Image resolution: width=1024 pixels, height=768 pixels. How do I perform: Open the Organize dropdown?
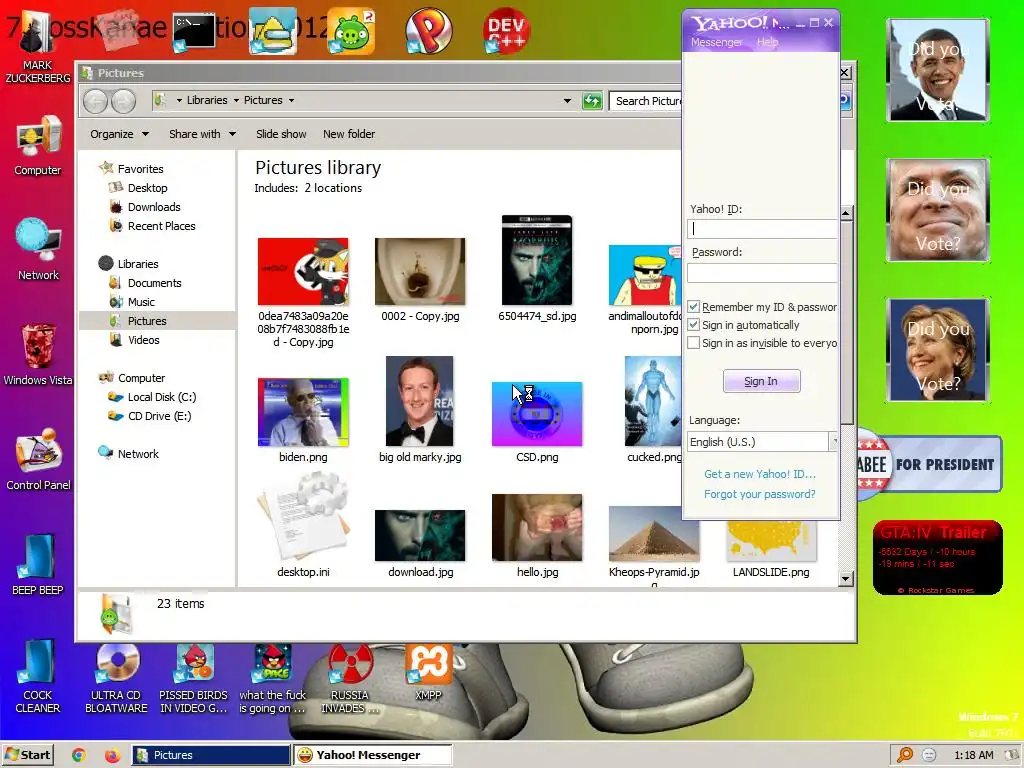coord(120,134)
